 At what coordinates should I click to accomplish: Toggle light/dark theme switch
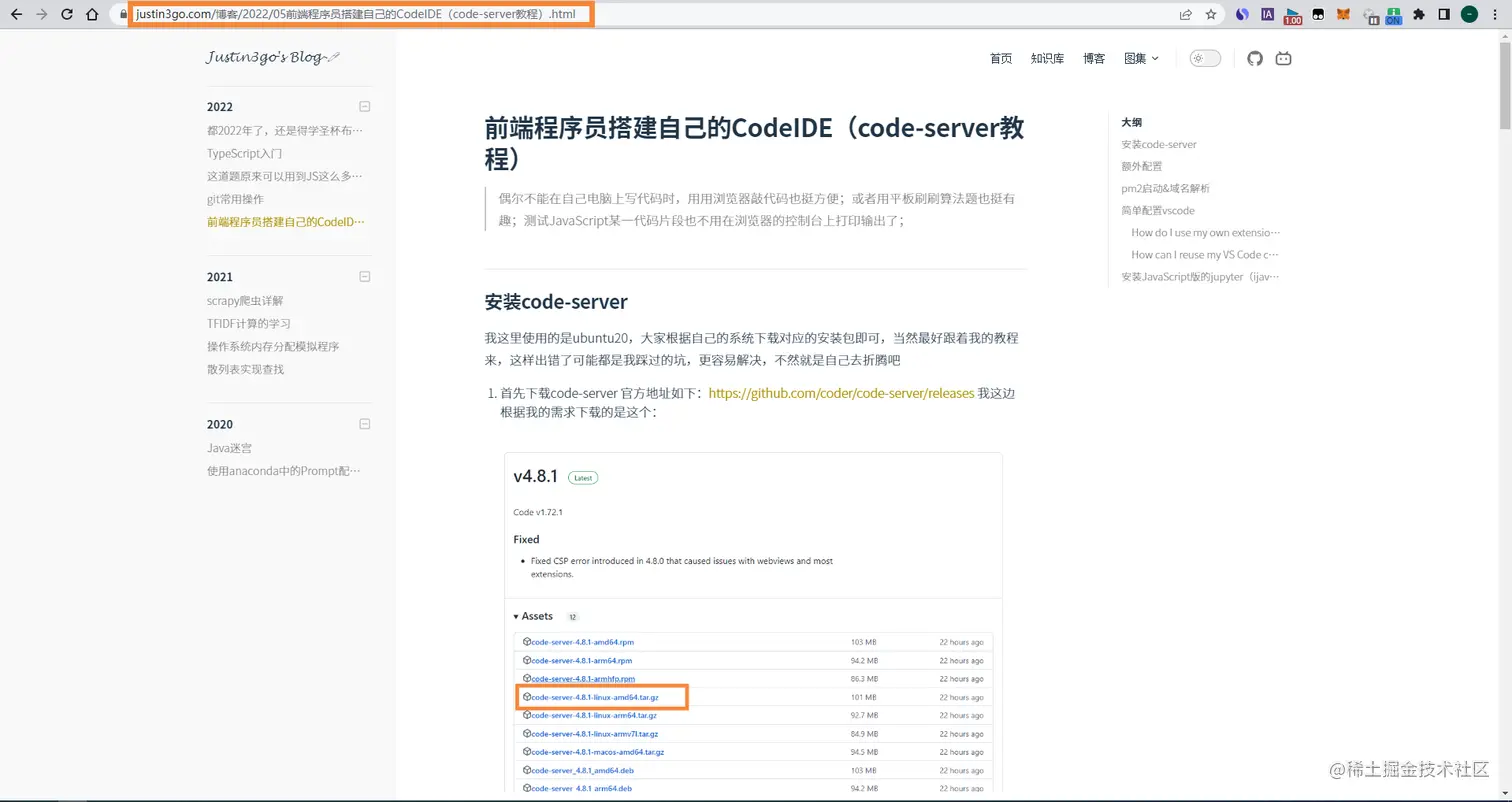[1205, 58]
